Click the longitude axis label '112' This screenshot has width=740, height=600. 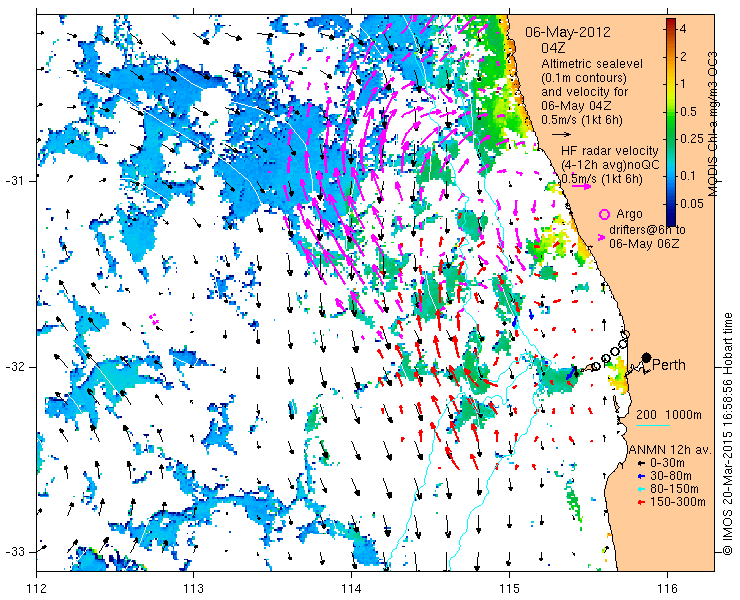36,589
